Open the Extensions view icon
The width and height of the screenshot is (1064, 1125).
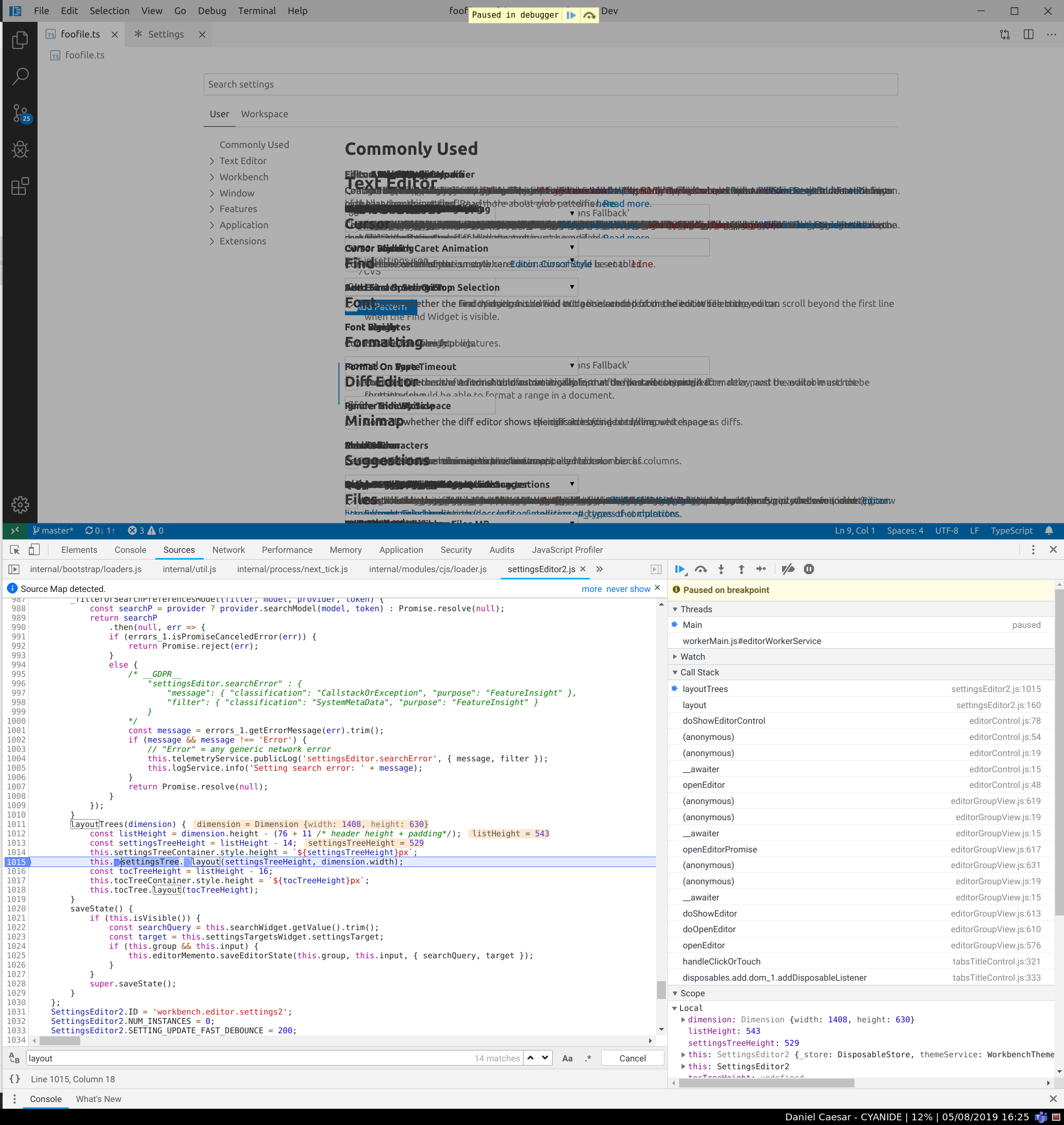[20, 186]
